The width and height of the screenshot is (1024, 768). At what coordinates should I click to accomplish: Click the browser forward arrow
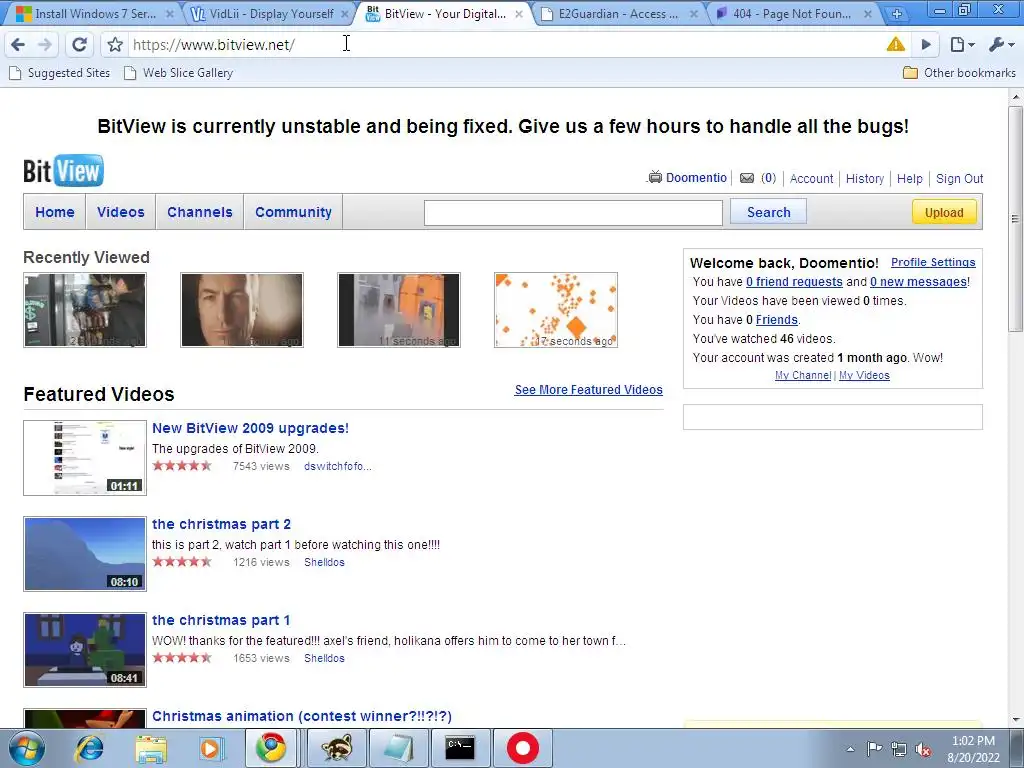45,44
